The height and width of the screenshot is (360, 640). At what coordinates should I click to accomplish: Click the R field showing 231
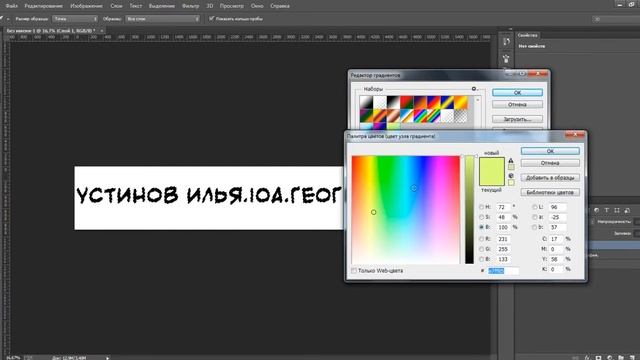[504, 239]
